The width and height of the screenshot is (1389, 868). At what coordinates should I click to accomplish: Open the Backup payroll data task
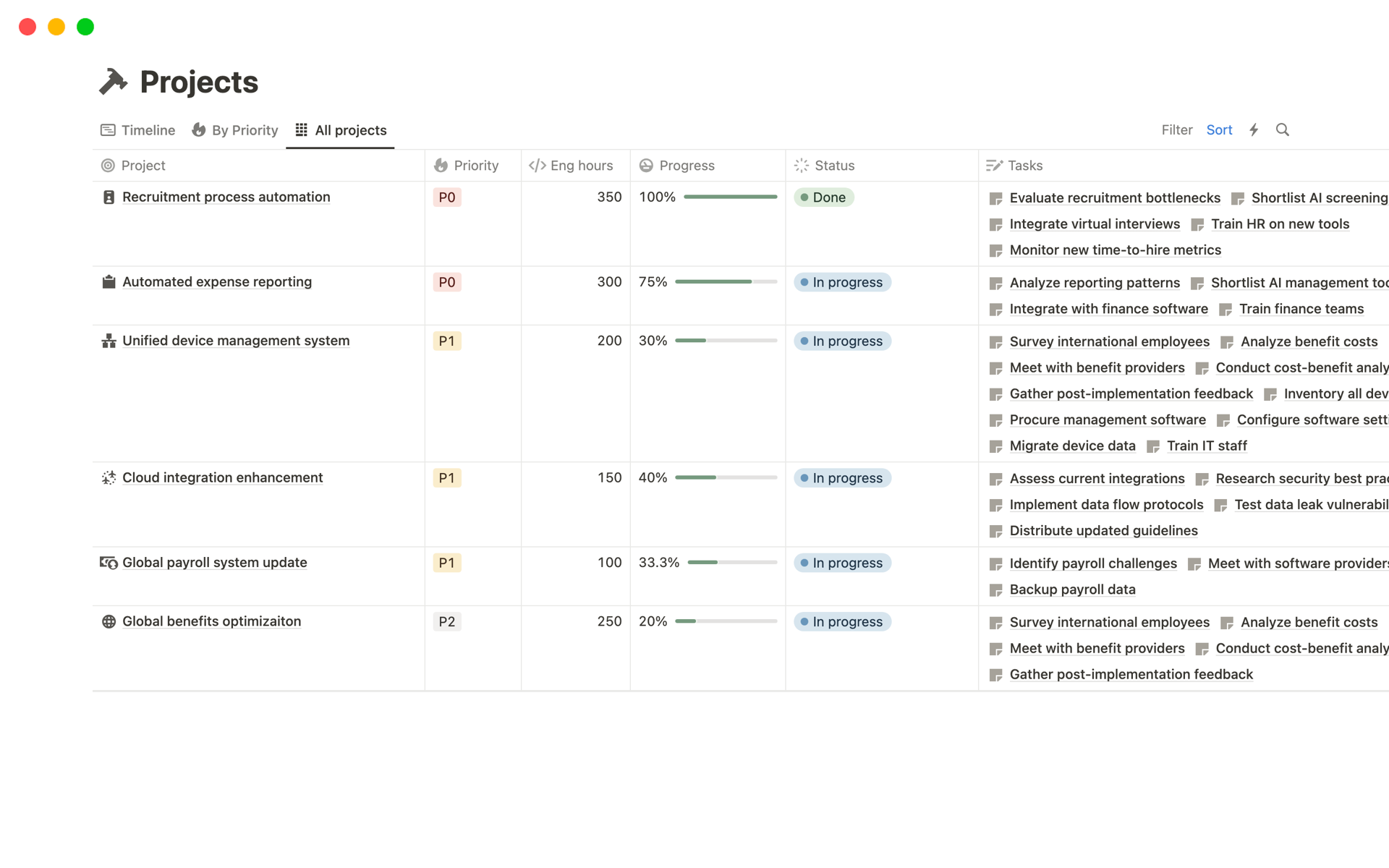pos(1071,589)
